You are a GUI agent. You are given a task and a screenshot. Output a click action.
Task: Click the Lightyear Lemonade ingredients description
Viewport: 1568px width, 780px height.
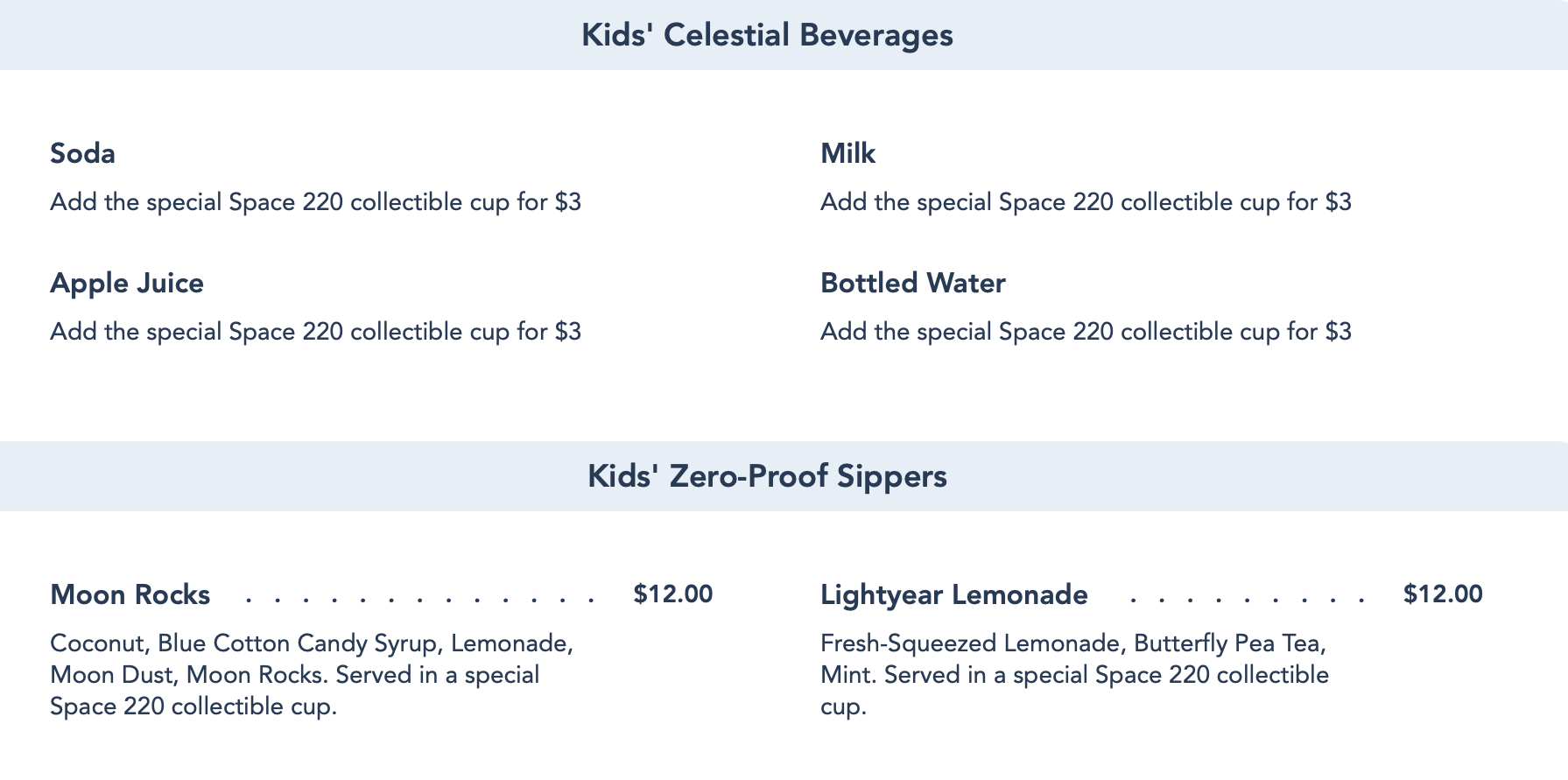(1074, 675)
